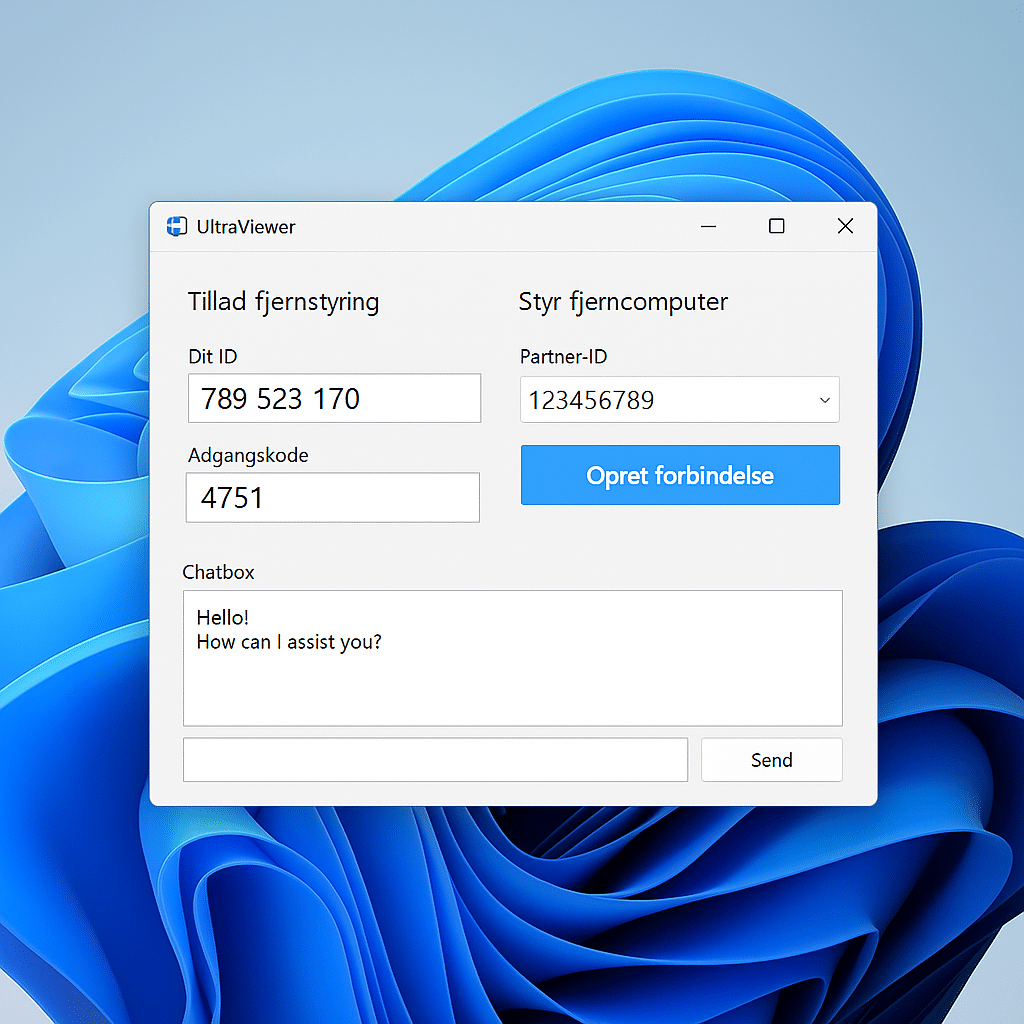Click the Tillad fjernstyring heading
The image size is (1024, 1024).
coord(283,301)
